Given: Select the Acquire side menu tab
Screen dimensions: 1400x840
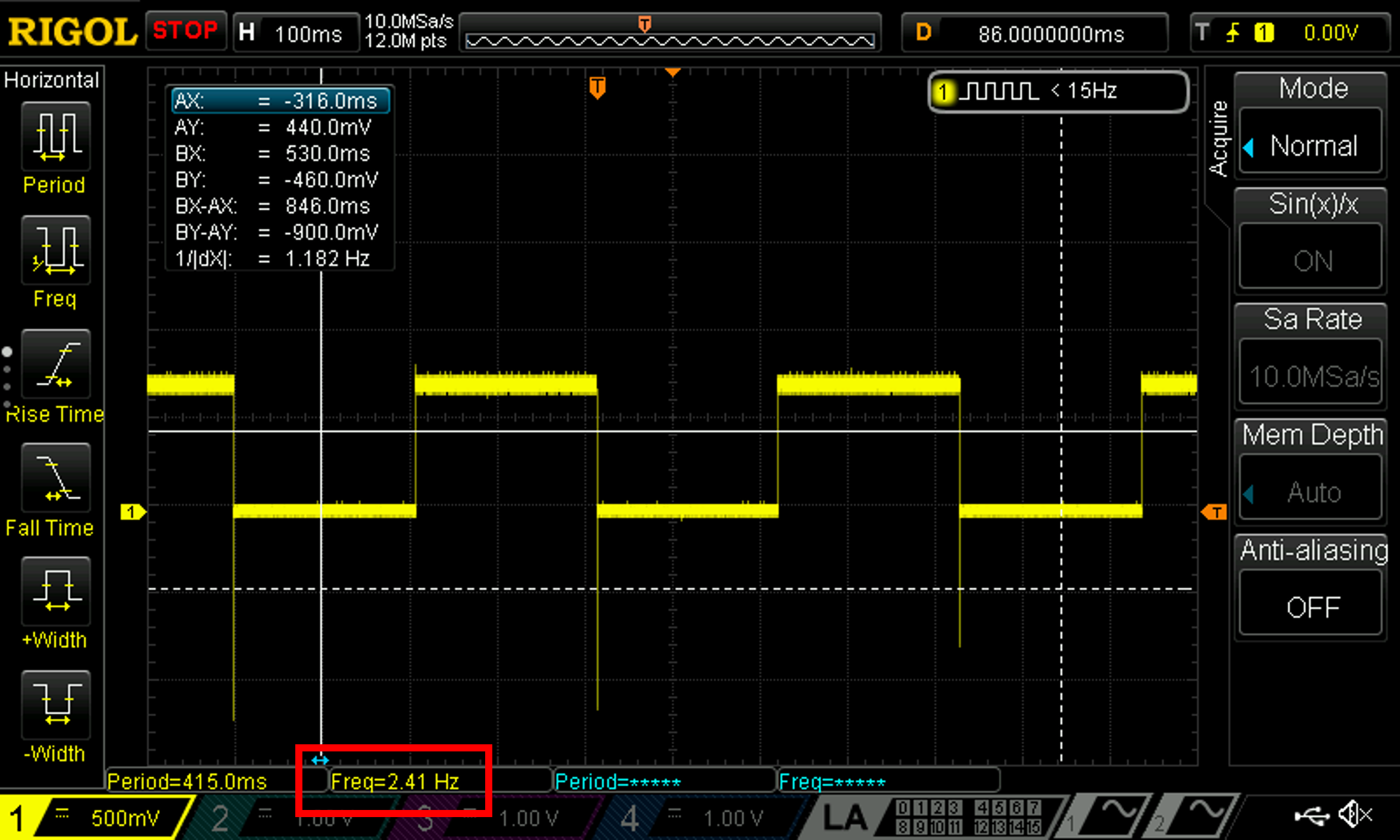Looking at the screenshot, I should (1218, 139).
